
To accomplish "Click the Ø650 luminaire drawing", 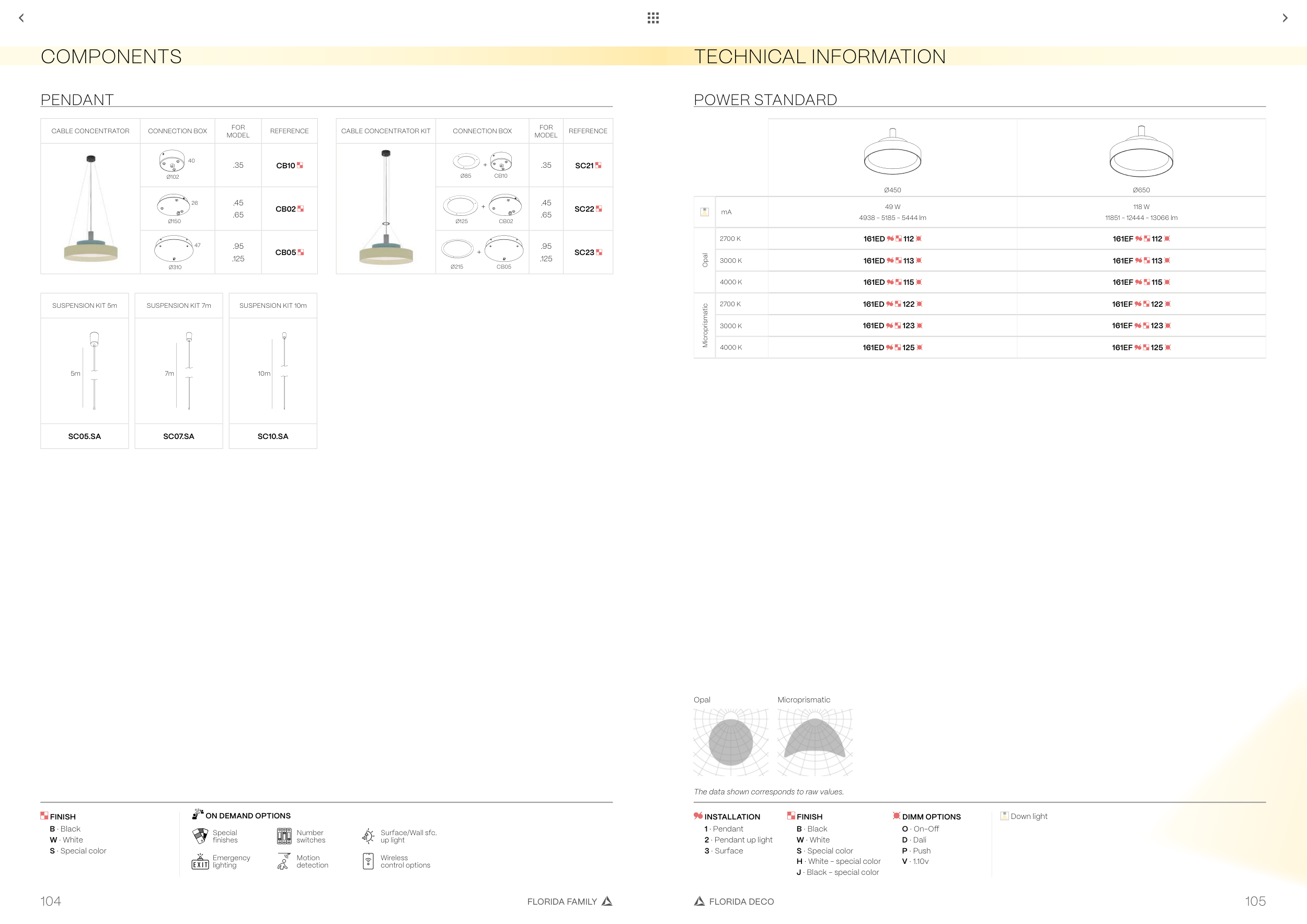I will tap(1141, 154).
